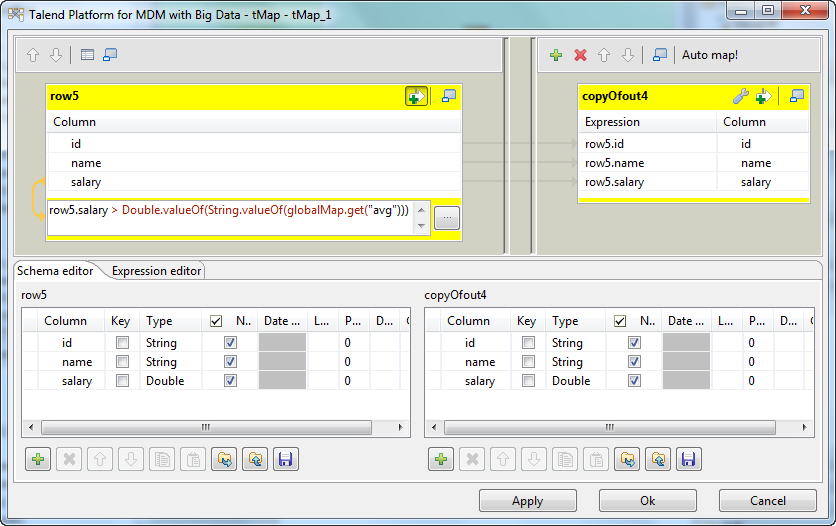Open input table property settings icon
This screenshot has height=526, width=836.
tap(87, 54)
